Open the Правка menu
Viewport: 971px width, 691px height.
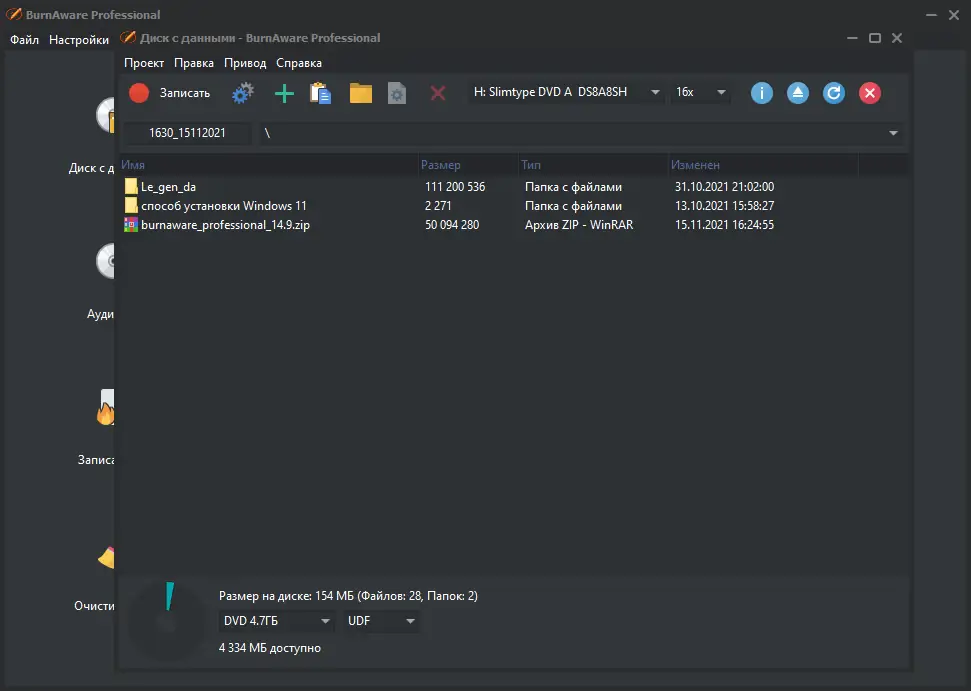tap(194, 63)
